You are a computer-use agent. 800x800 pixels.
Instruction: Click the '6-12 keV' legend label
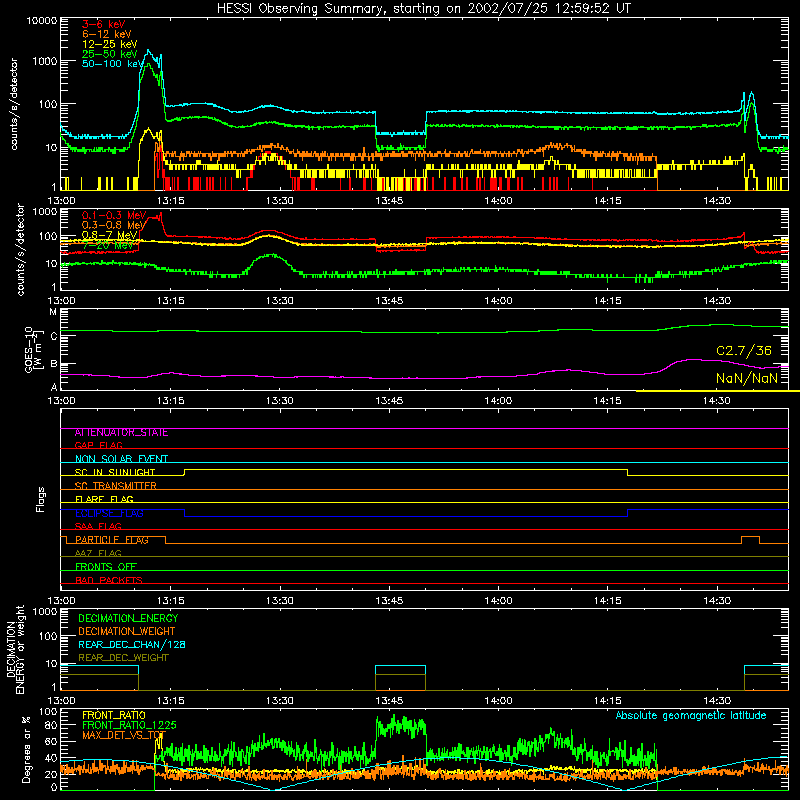coord(107,34)
